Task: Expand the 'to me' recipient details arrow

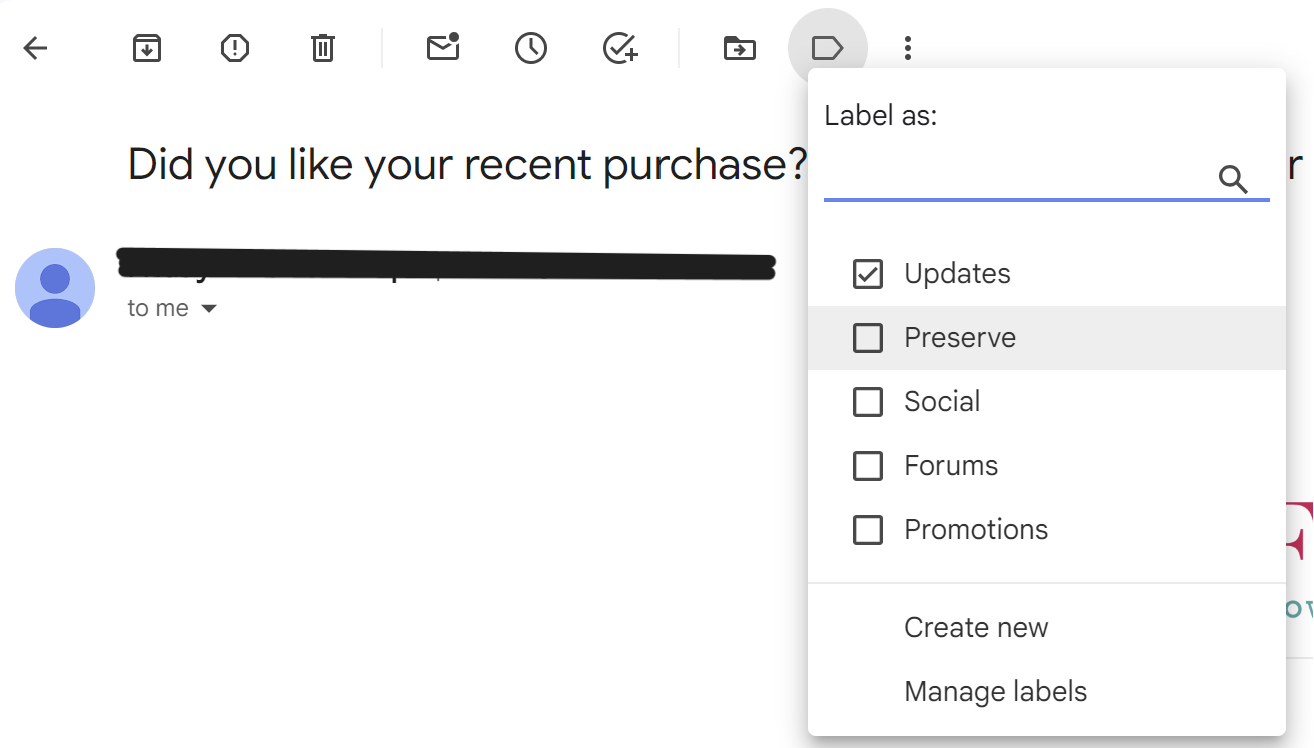Action: pos(209,309)
